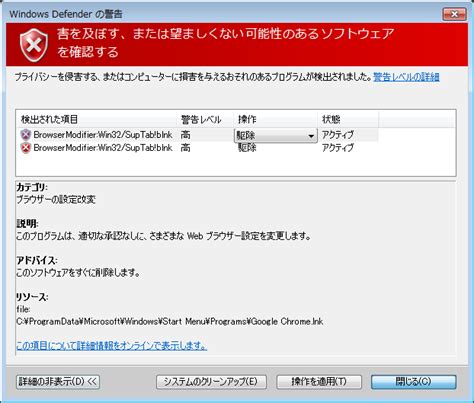The height and width of the screenshot is (403, 474).
Task: Open the 駆除 action dropdown in the first row
Action: point(276,136)
